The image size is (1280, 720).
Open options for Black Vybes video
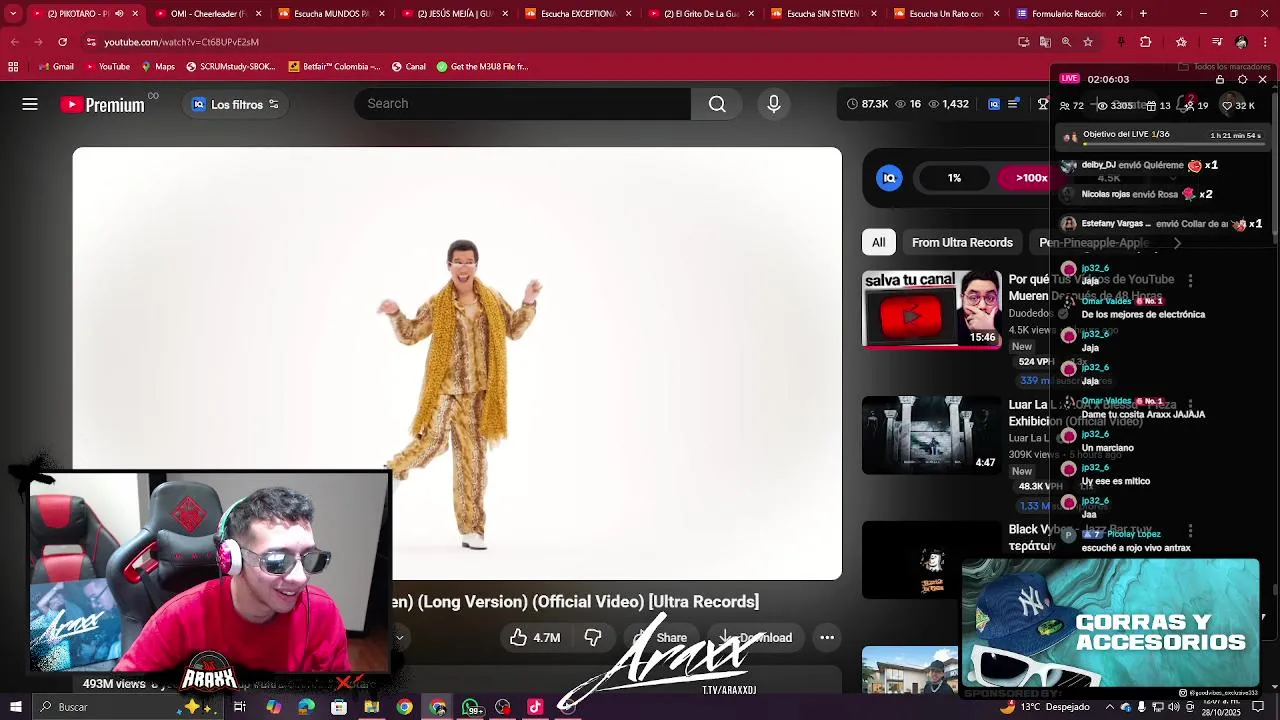coord(1190,530)
